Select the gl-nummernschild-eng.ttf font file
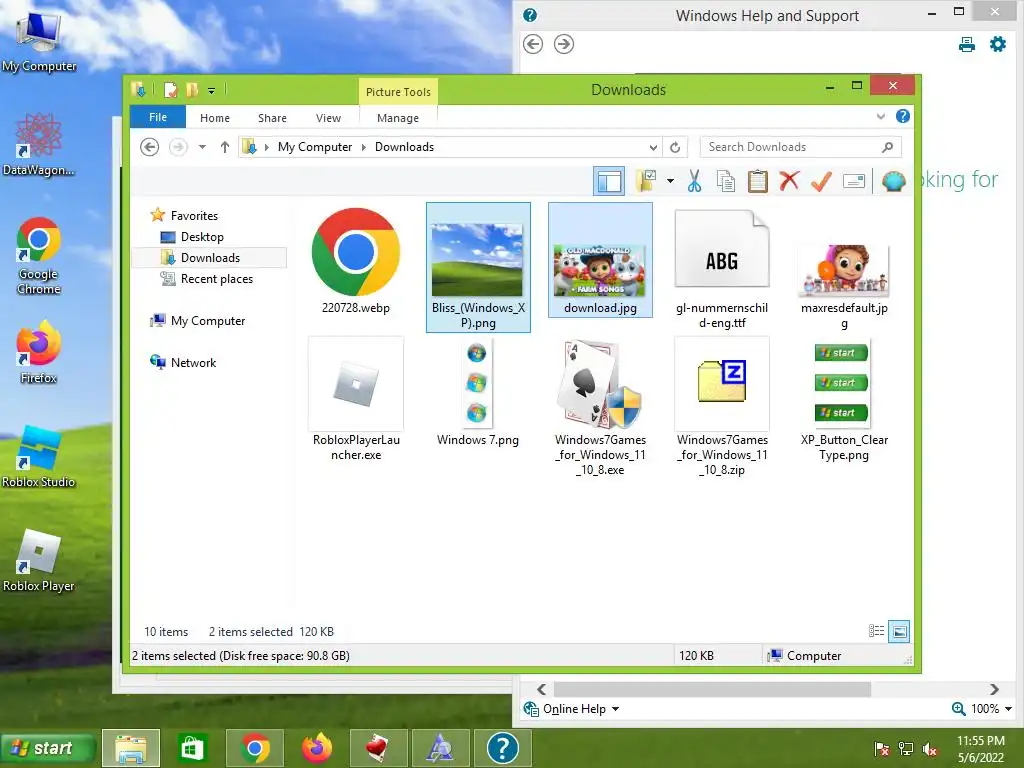This screenshot has height=768, width=1024. [722, 268]
